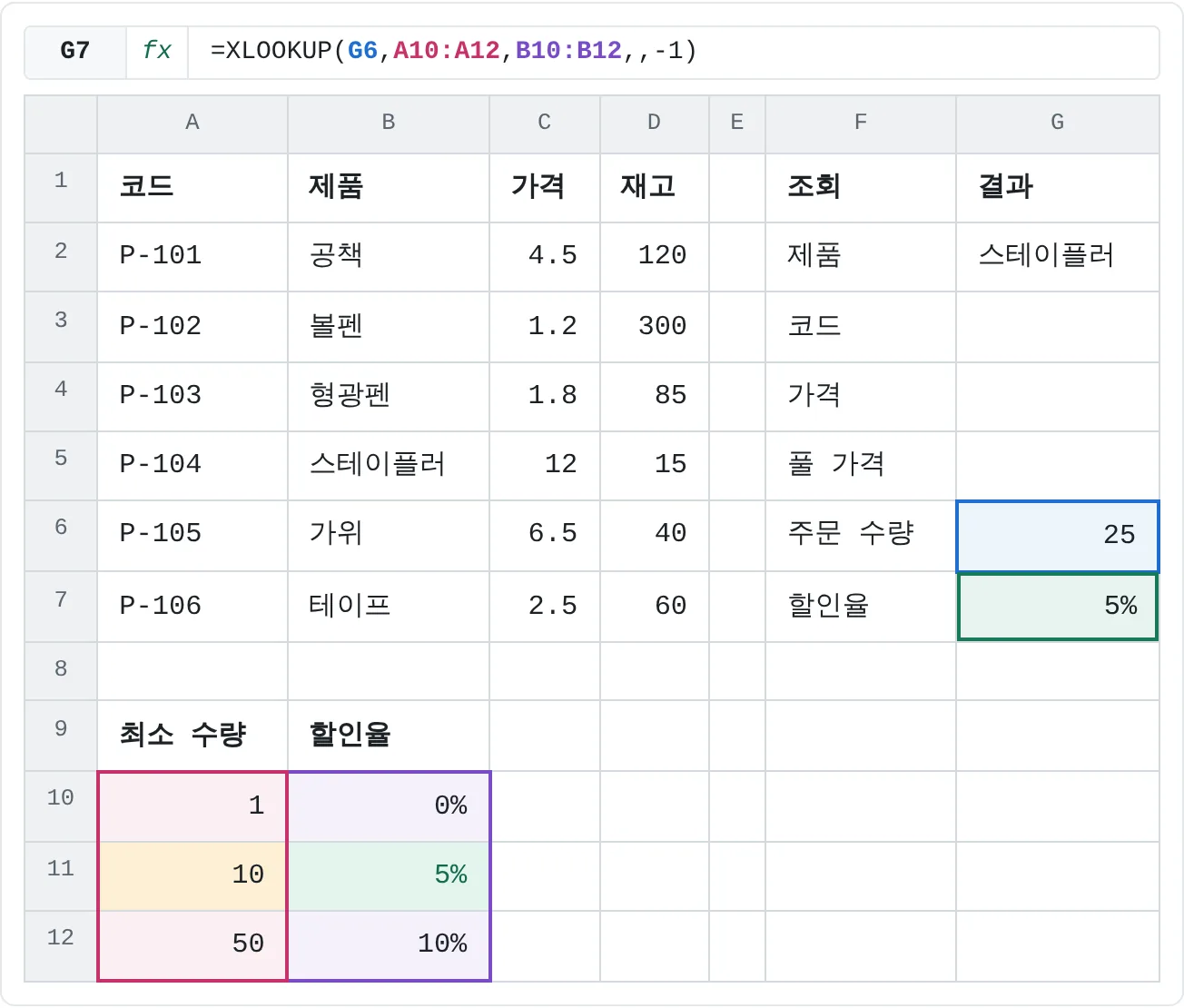Select row 1 header
This screenshot has height=1008, width=1184.
point(61,188)
